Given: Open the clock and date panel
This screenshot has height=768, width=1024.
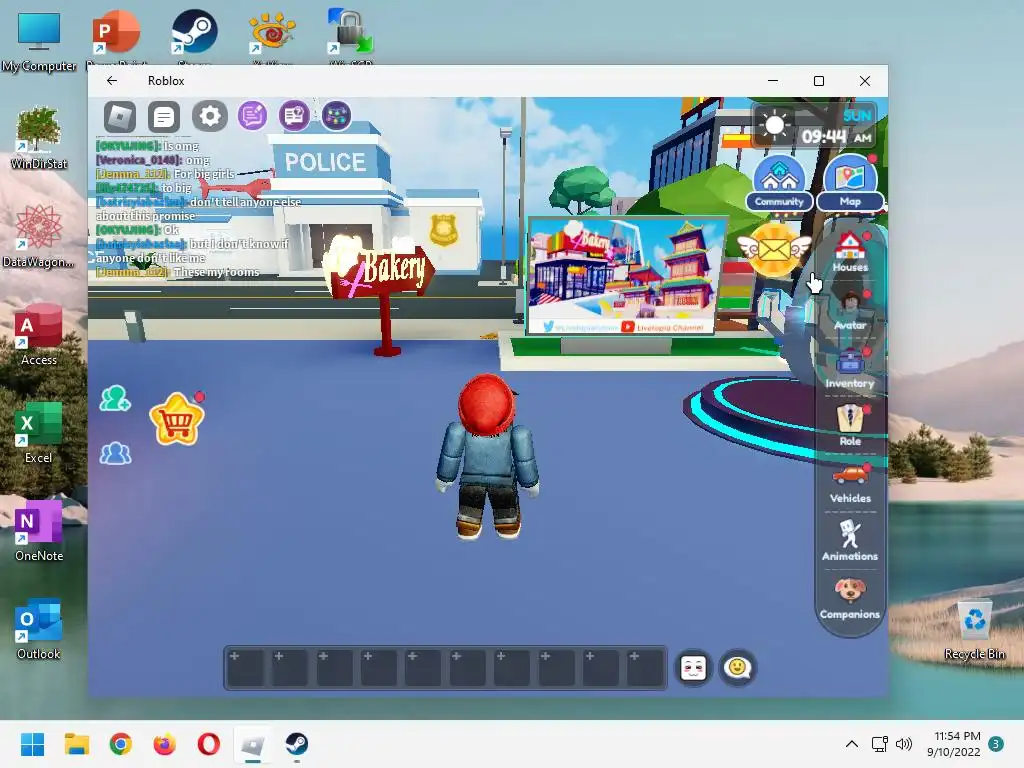Looking at the screenshot, I should coord(954,744).
